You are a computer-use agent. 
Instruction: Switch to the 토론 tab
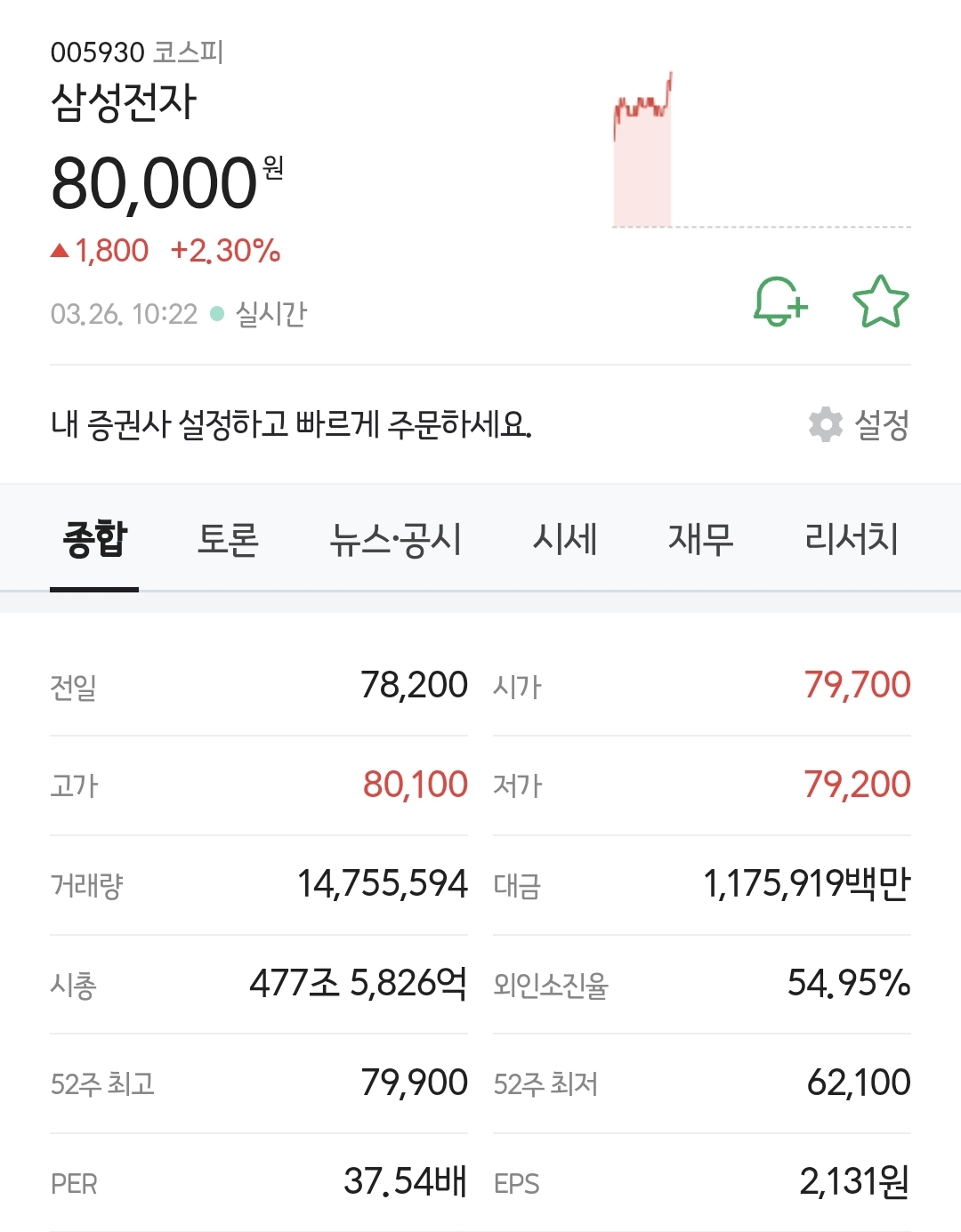[225, 539]
